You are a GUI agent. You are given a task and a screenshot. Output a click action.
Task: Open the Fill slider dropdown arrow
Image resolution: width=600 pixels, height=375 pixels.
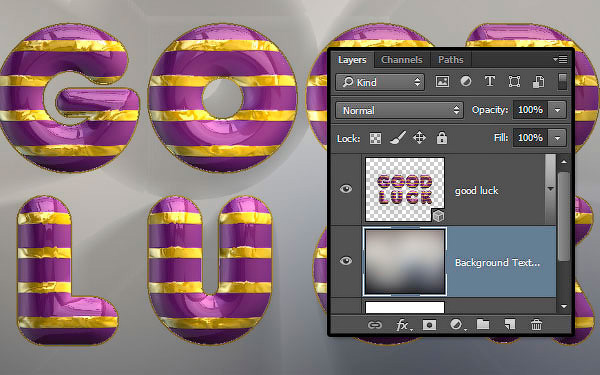[558, 138]
